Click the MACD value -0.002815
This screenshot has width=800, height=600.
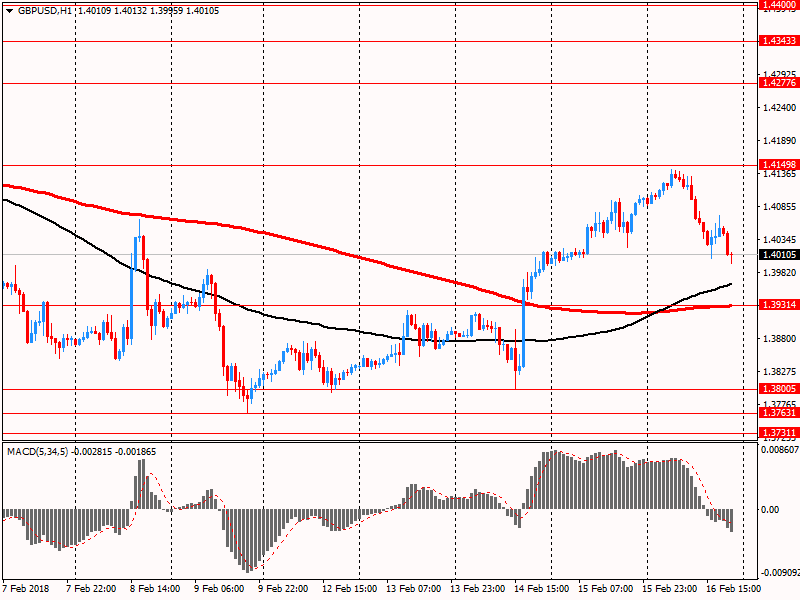tap(92, 452)
